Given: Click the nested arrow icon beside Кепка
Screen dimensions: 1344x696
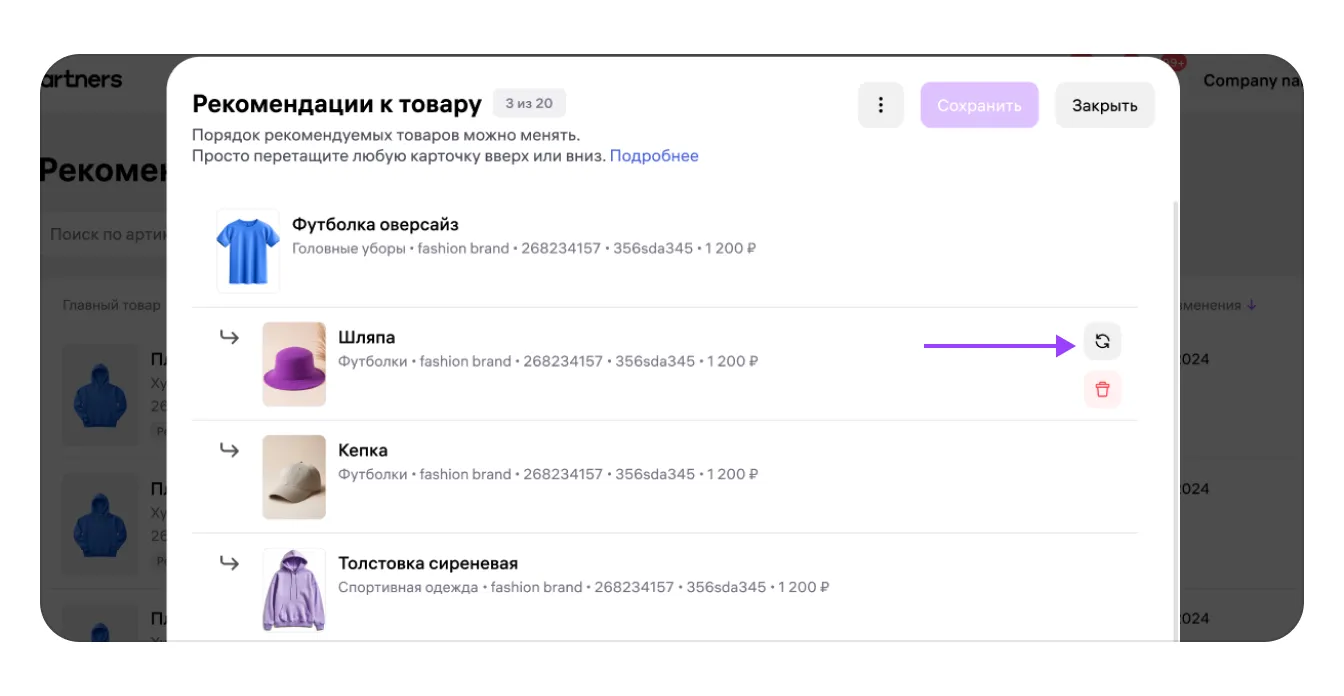Looking at the screenshot, I should [229, 450].
